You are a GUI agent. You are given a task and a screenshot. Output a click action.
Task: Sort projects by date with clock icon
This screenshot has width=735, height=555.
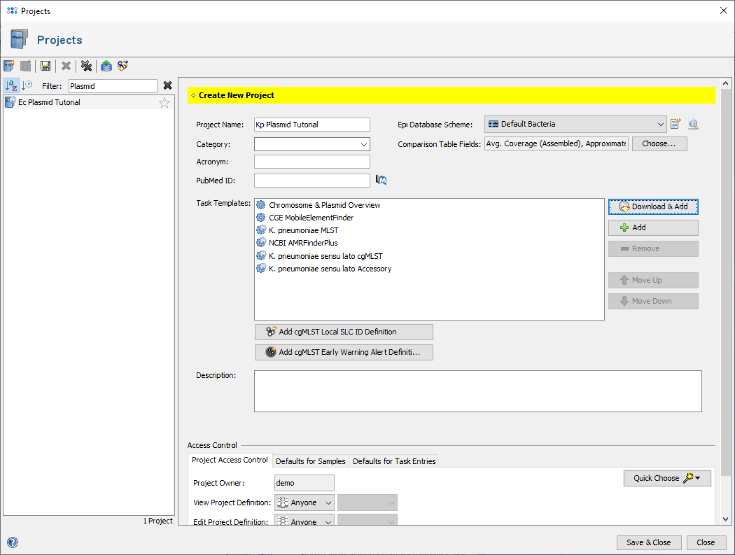(27, 86)
